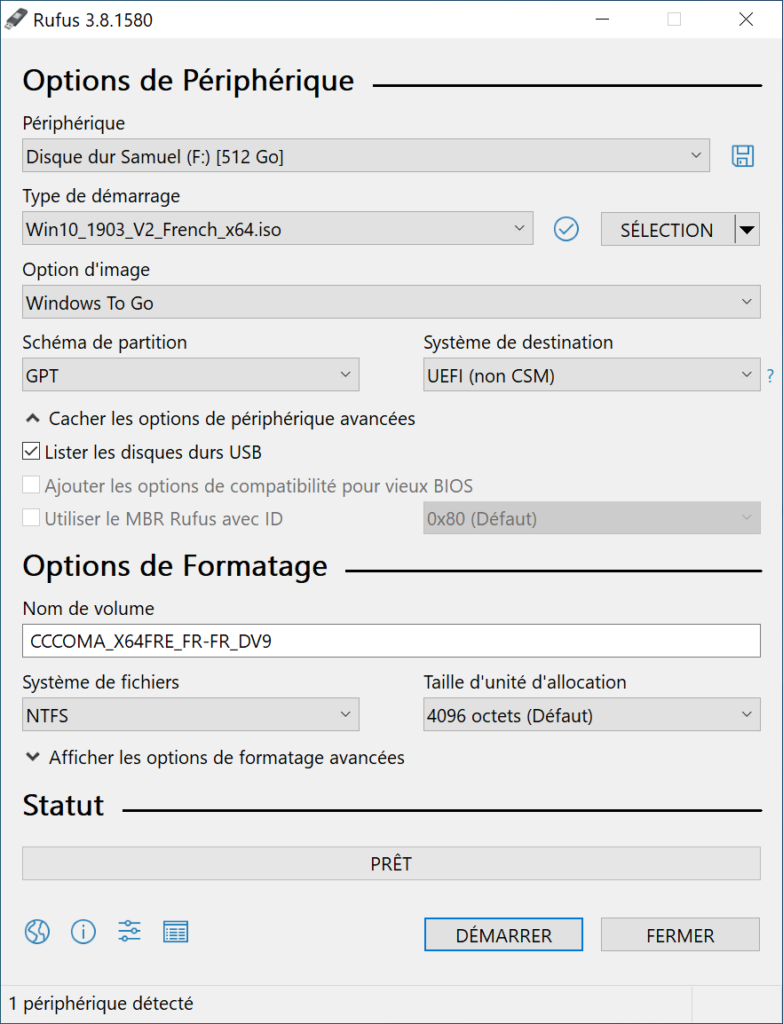Collapse Cacher les options de périphérique avancées
The width and height of the screenshot is (783, 1024).
pos(219,419)
